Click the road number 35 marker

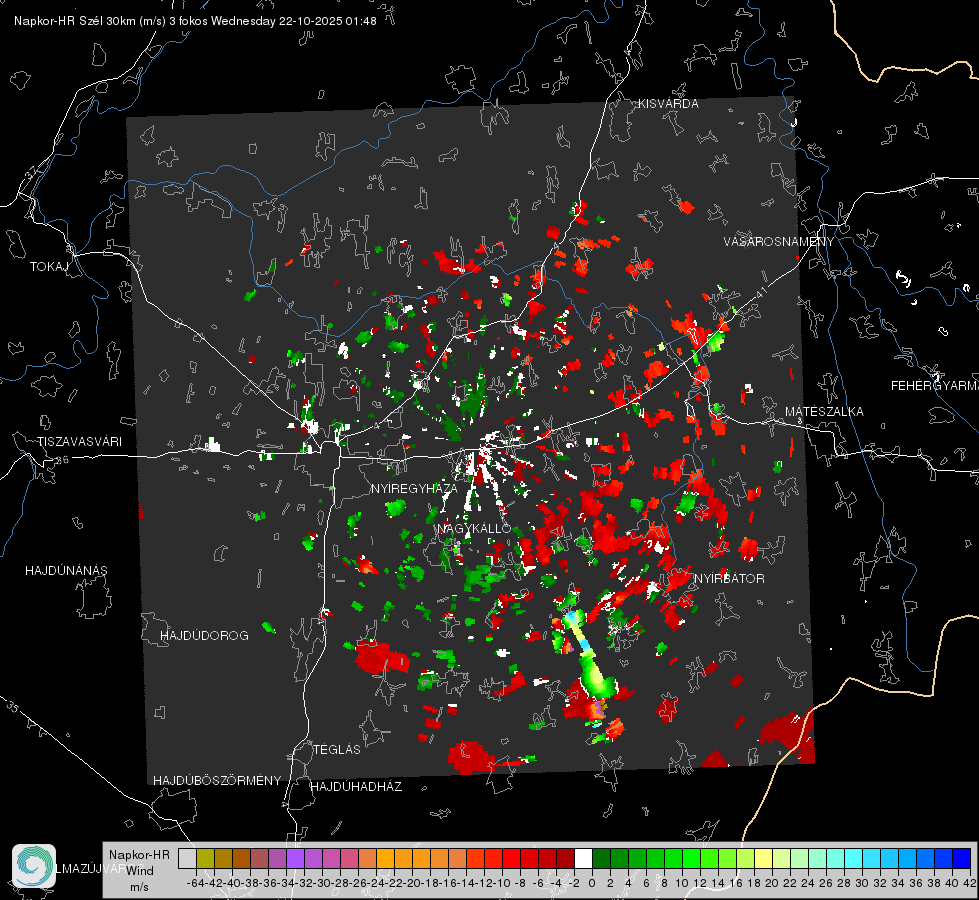pyautogui.click(x=13, y=708)
